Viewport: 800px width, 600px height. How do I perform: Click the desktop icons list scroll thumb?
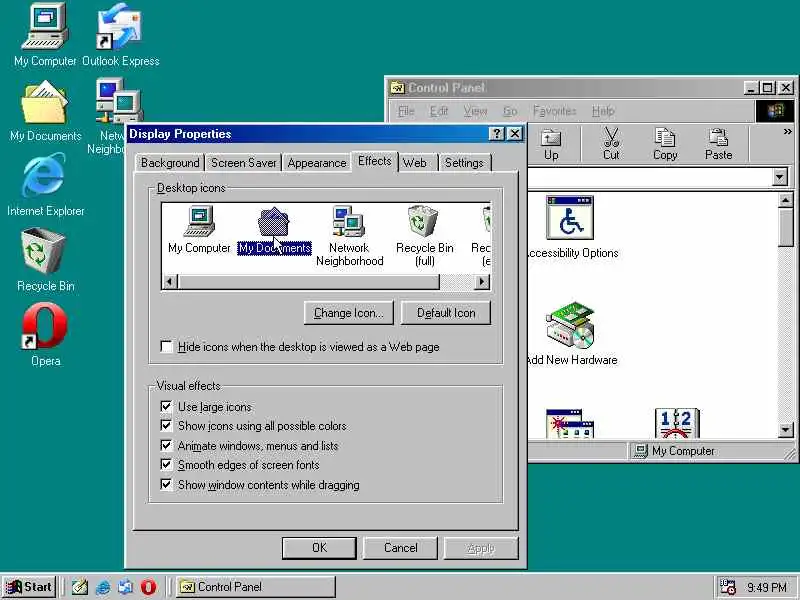309,282
